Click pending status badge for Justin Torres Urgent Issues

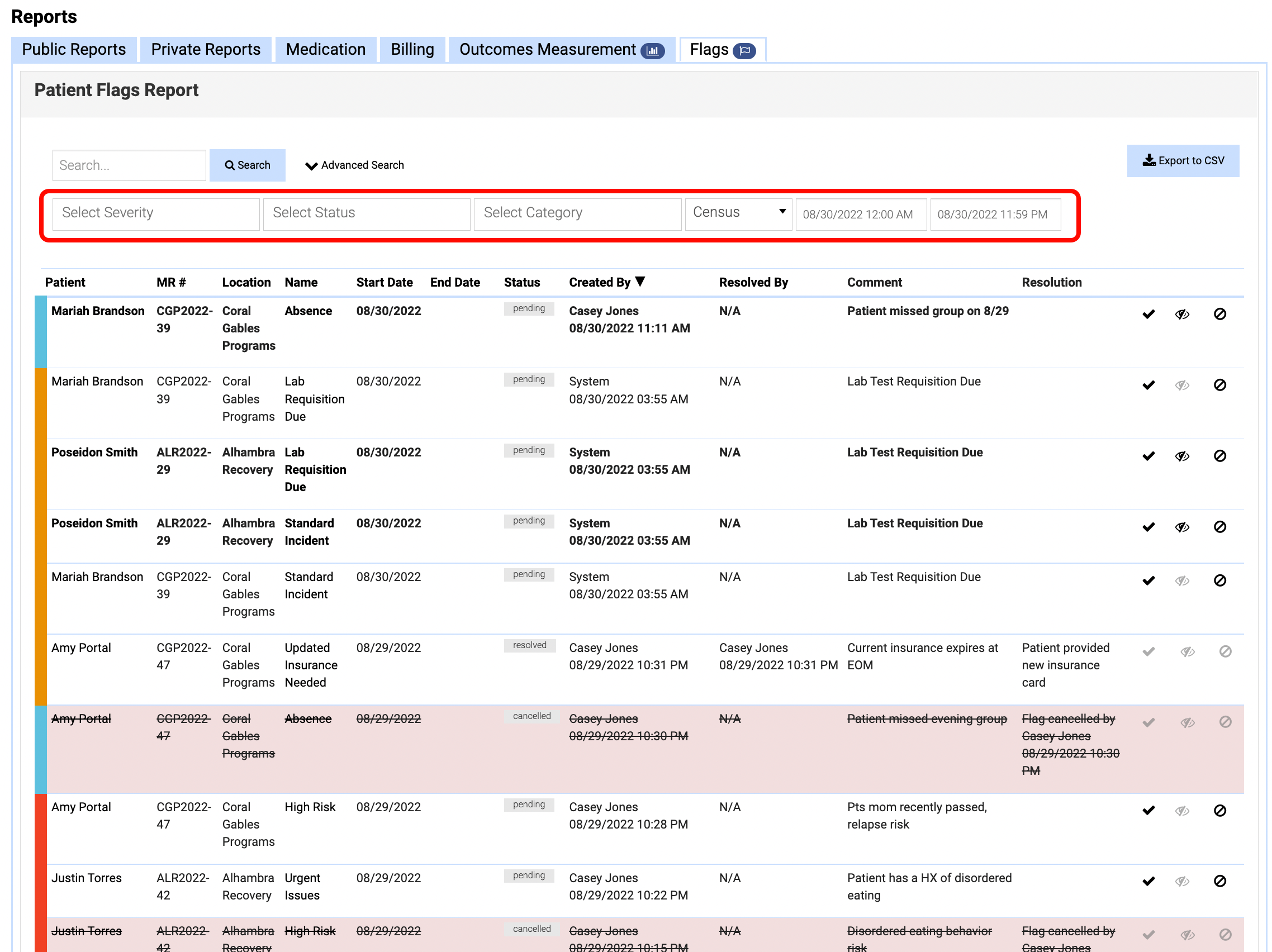(529, 875)
